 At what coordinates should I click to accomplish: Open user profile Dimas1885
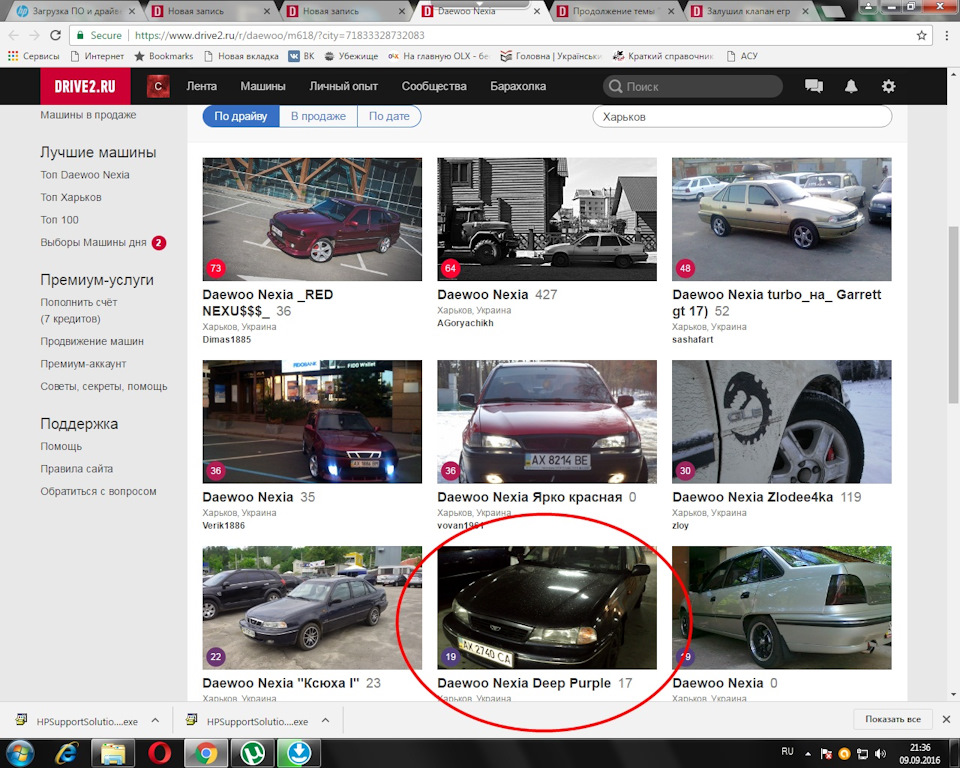[227, 339]
